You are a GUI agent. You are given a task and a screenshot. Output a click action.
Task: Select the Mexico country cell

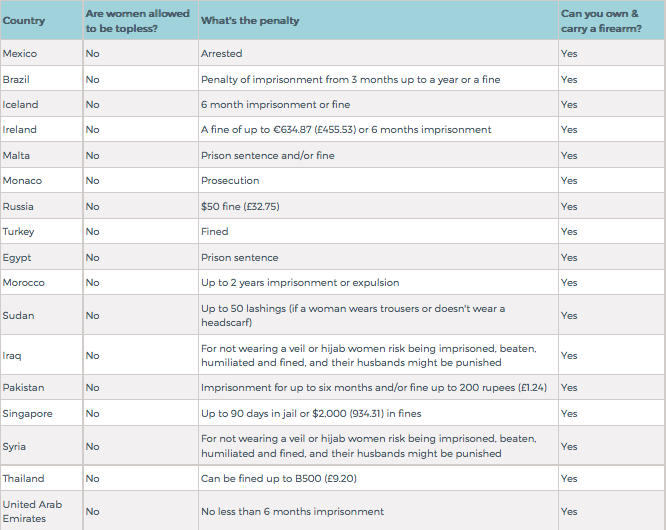point(20,53)
